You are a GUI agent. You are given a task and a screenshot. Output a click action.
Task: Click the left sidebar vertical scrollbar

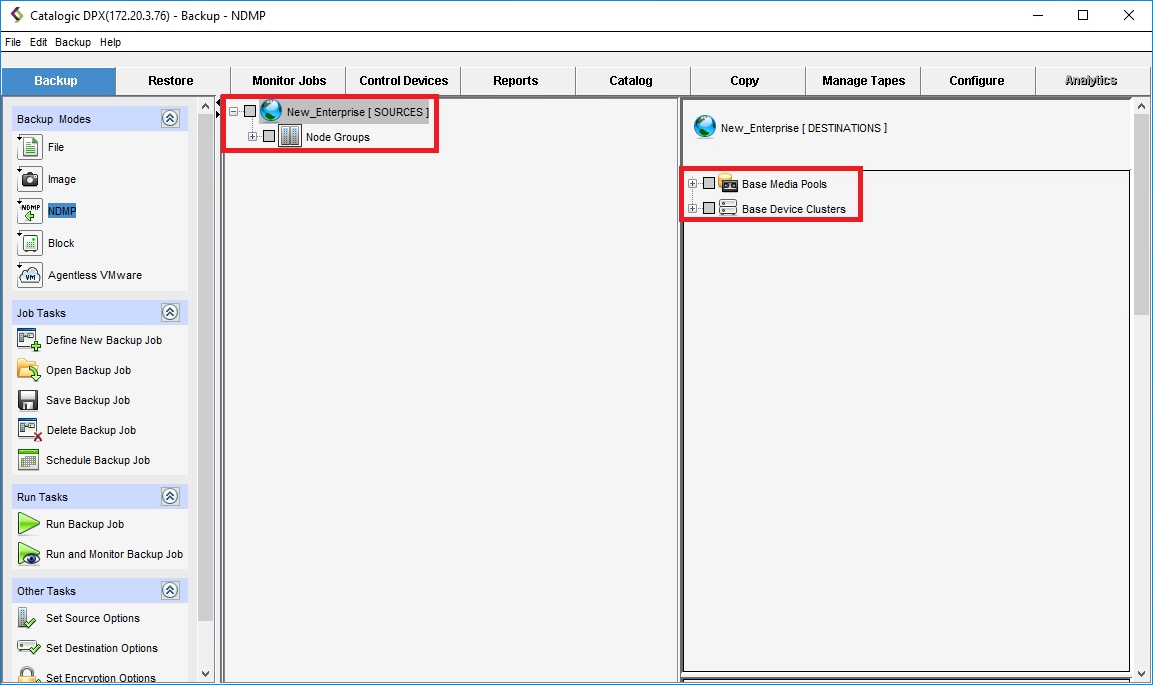pyautogui.click(x=205, y=400)
